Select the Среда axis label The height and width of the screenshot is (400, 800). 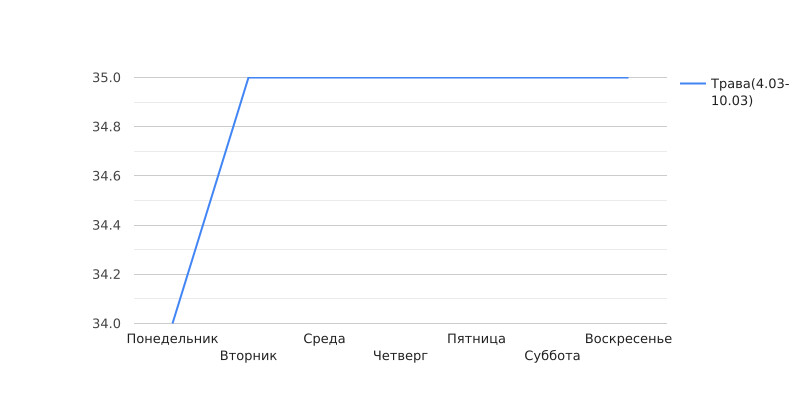point(324,339)
